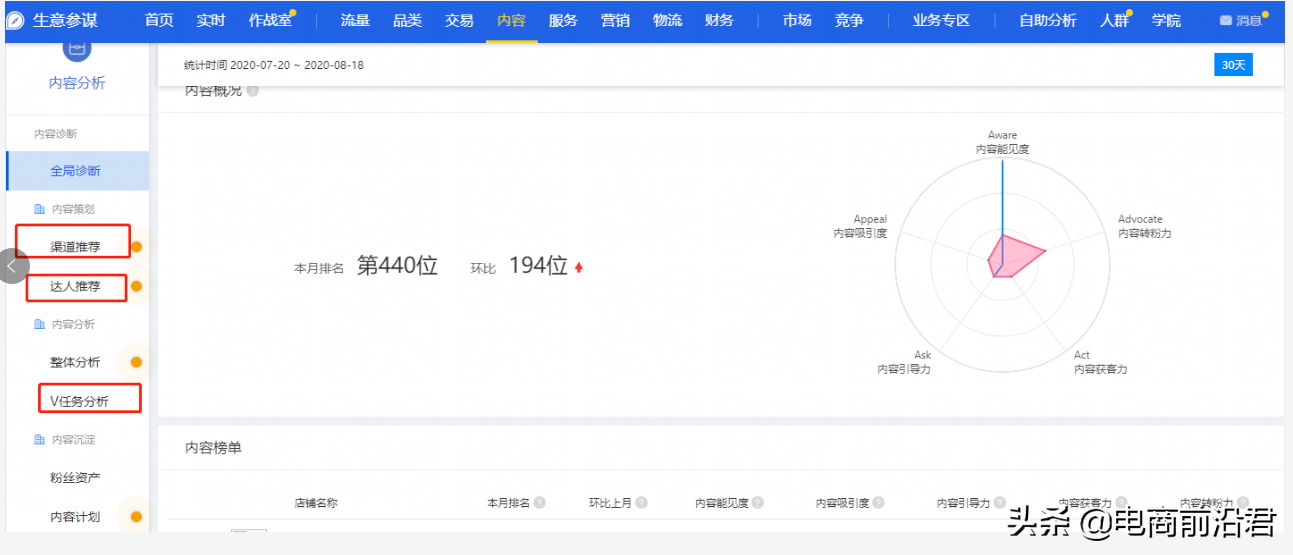This screenshot has width=1293, height=555.
Task: Go to 营销 in top navigation
Action: (615, 20)
